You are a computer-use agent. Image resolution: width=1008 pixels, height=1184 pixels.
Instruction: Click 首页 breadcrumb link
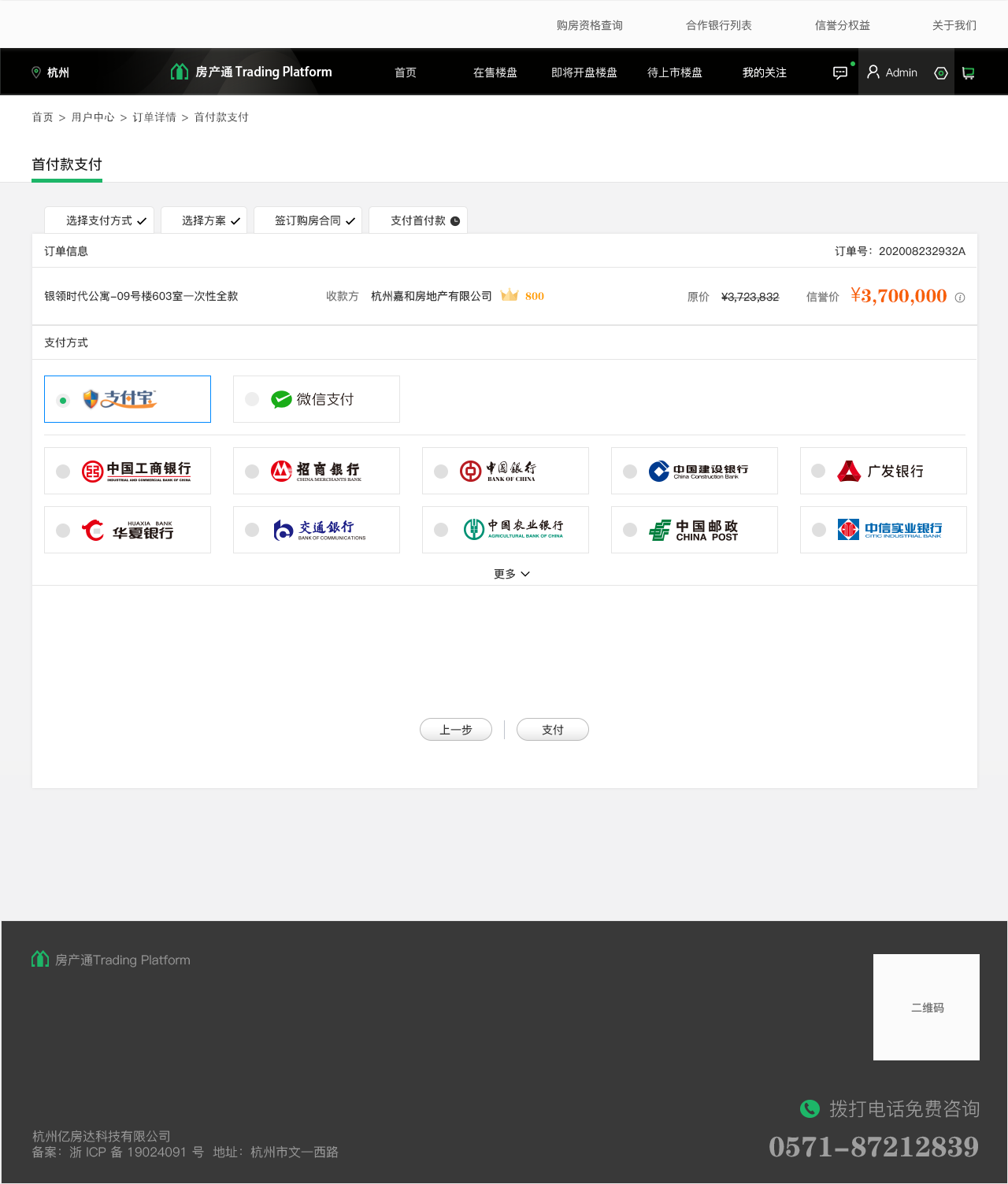tap(43, 117)
